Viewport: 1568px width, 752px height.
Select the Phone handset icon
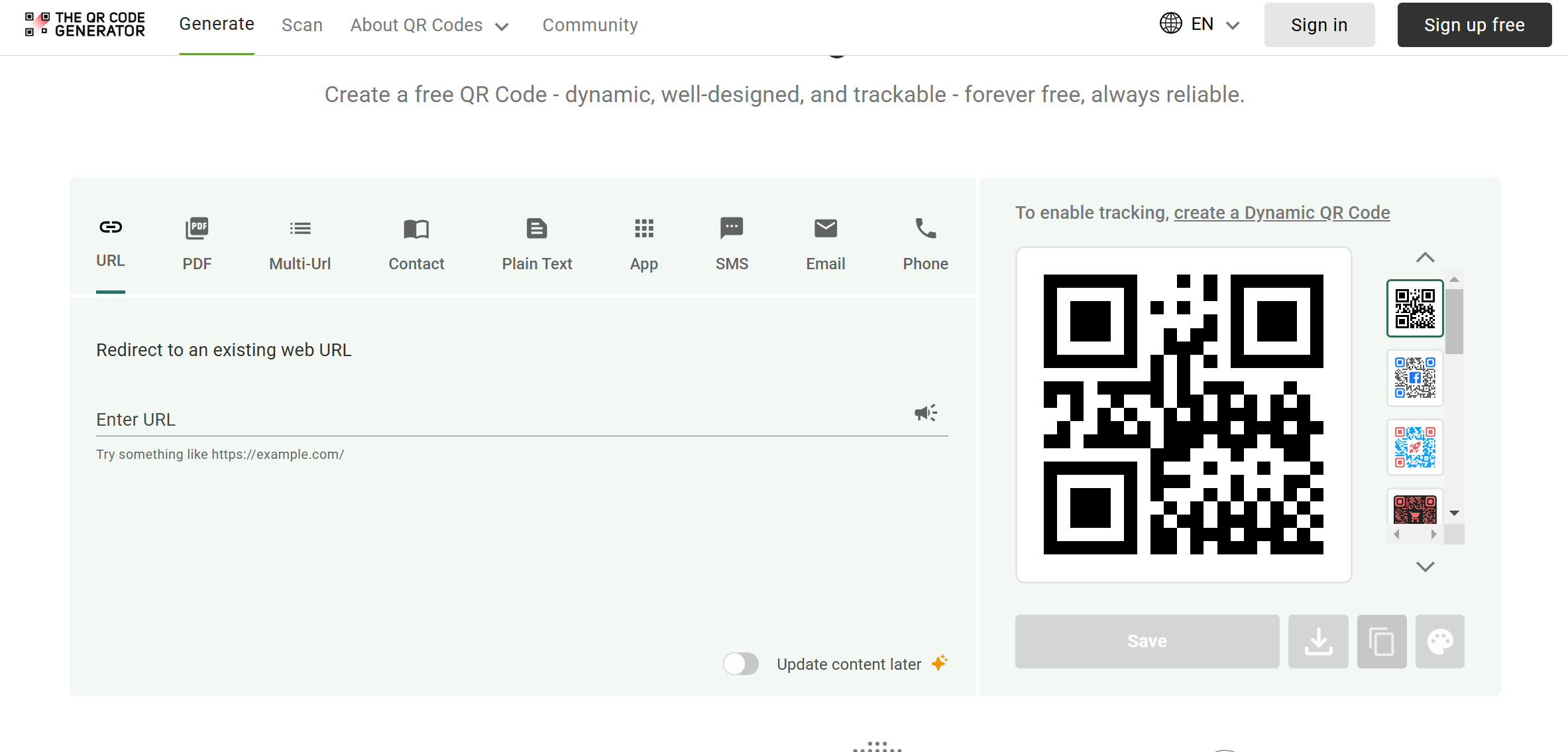tap(925, 229)
